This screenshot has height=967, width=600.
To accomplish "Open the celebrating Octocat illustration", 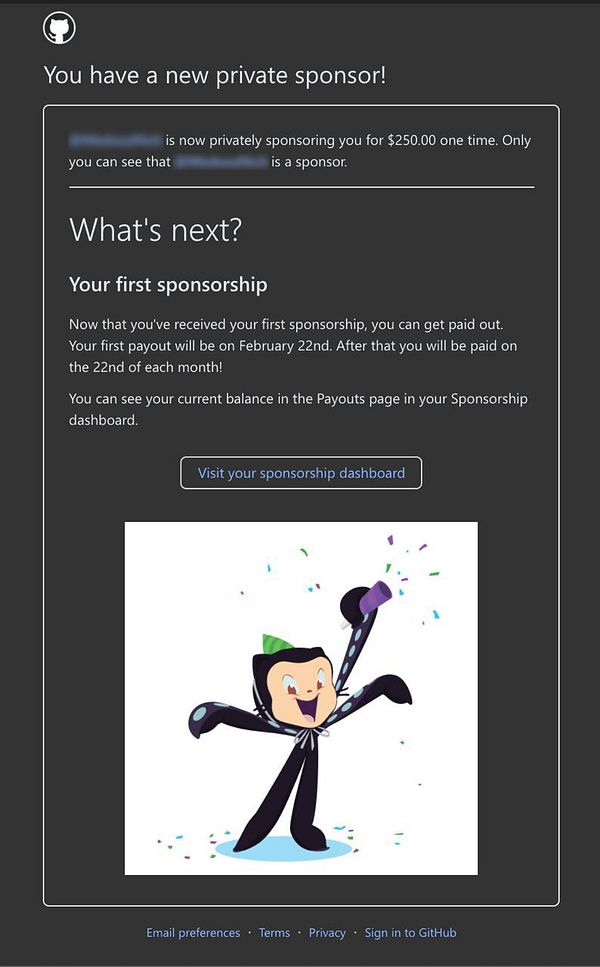I will tap(301, 698).
